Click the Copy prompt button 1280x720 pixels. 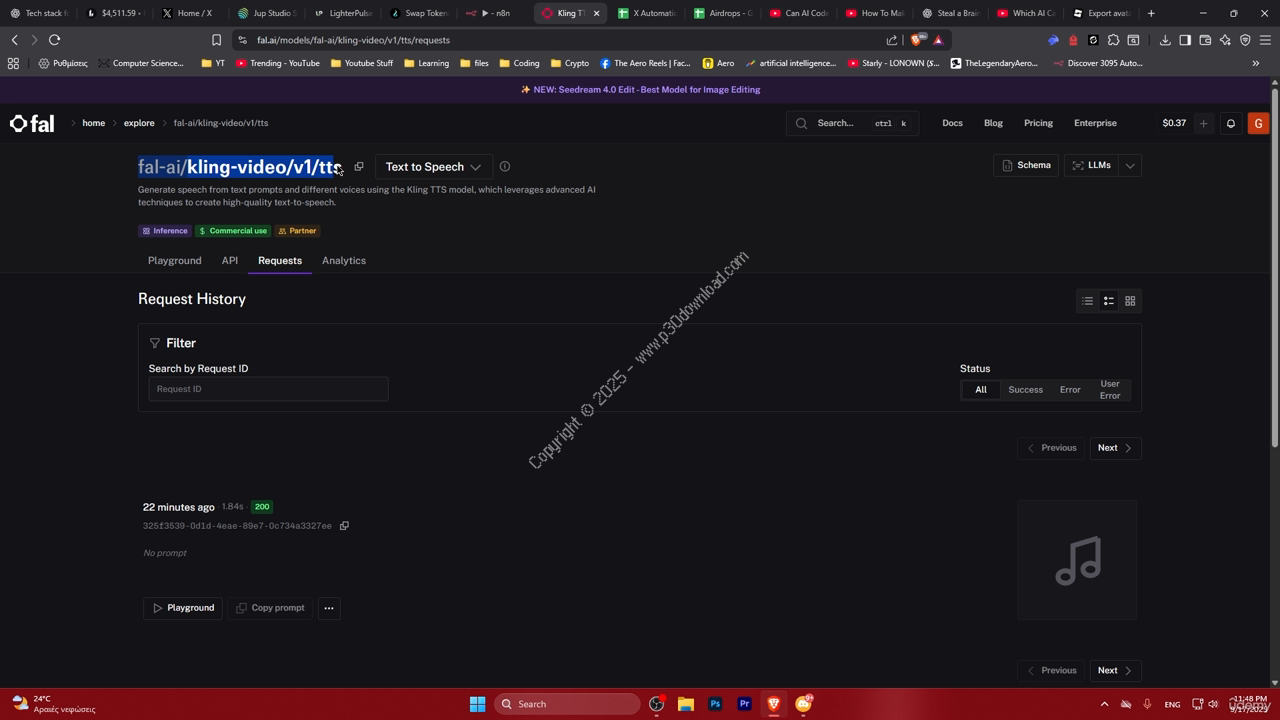point(270,608)
